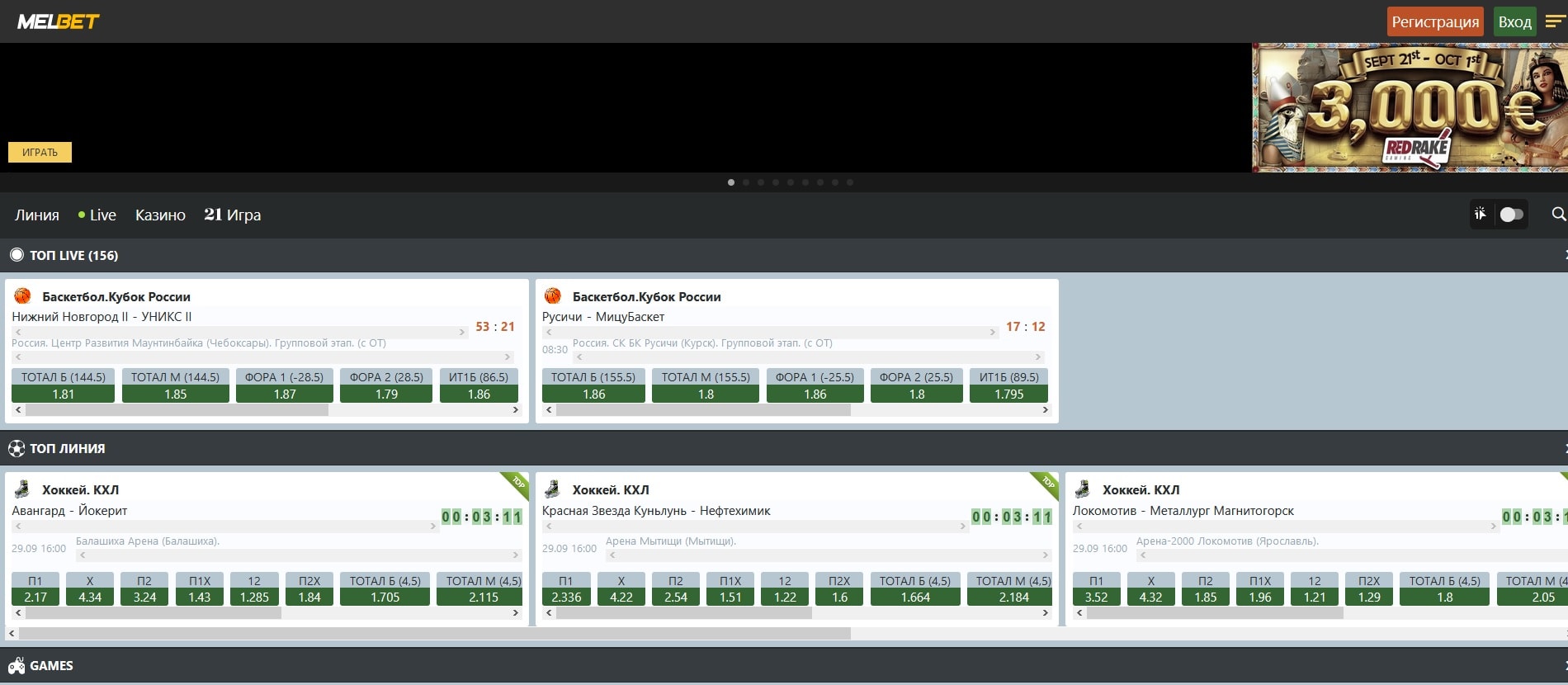The height and width of the screenshot is (685, 1568).
Task: Bet П2 at 1.85 Металлург Магнитогорск
Action: (x=1206, y=588)
